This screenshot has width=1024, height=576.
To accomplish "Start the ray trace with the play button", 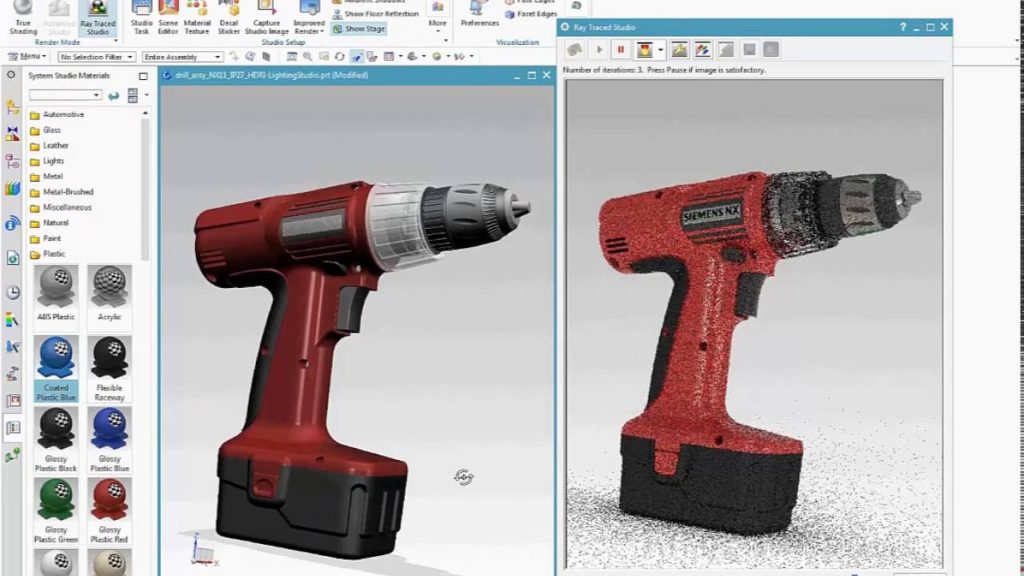I will click(599, 47).
